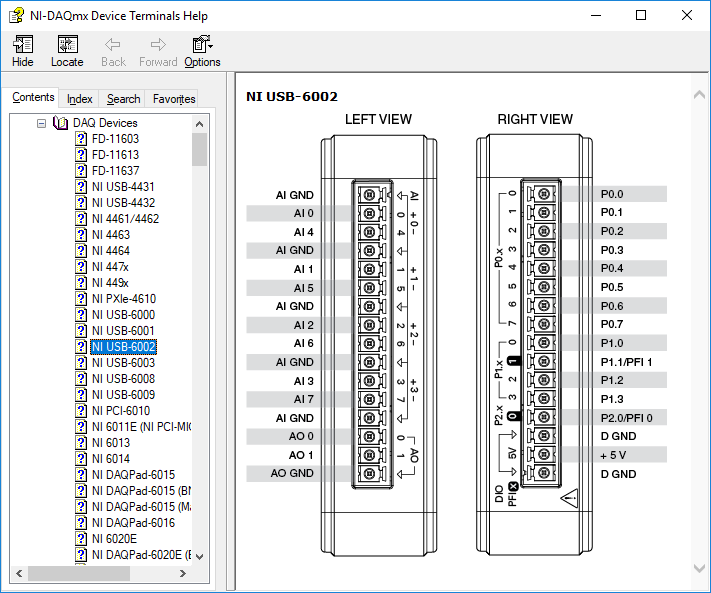Viewport: 711px width, 593px height.
Task: Switch to the Favorites tab
Action: coord(174,99)
